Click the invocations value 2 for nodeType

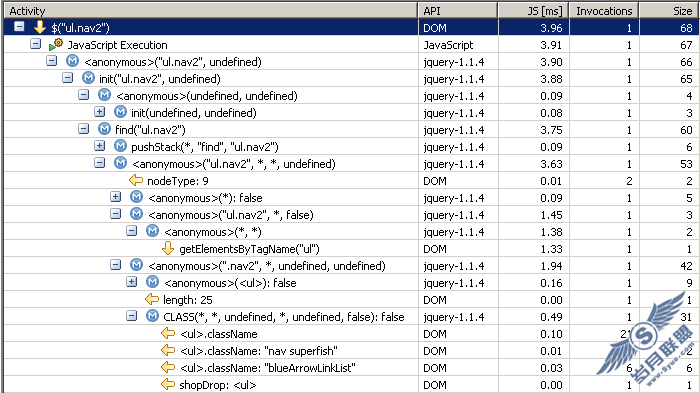click(x=629, y=181)
